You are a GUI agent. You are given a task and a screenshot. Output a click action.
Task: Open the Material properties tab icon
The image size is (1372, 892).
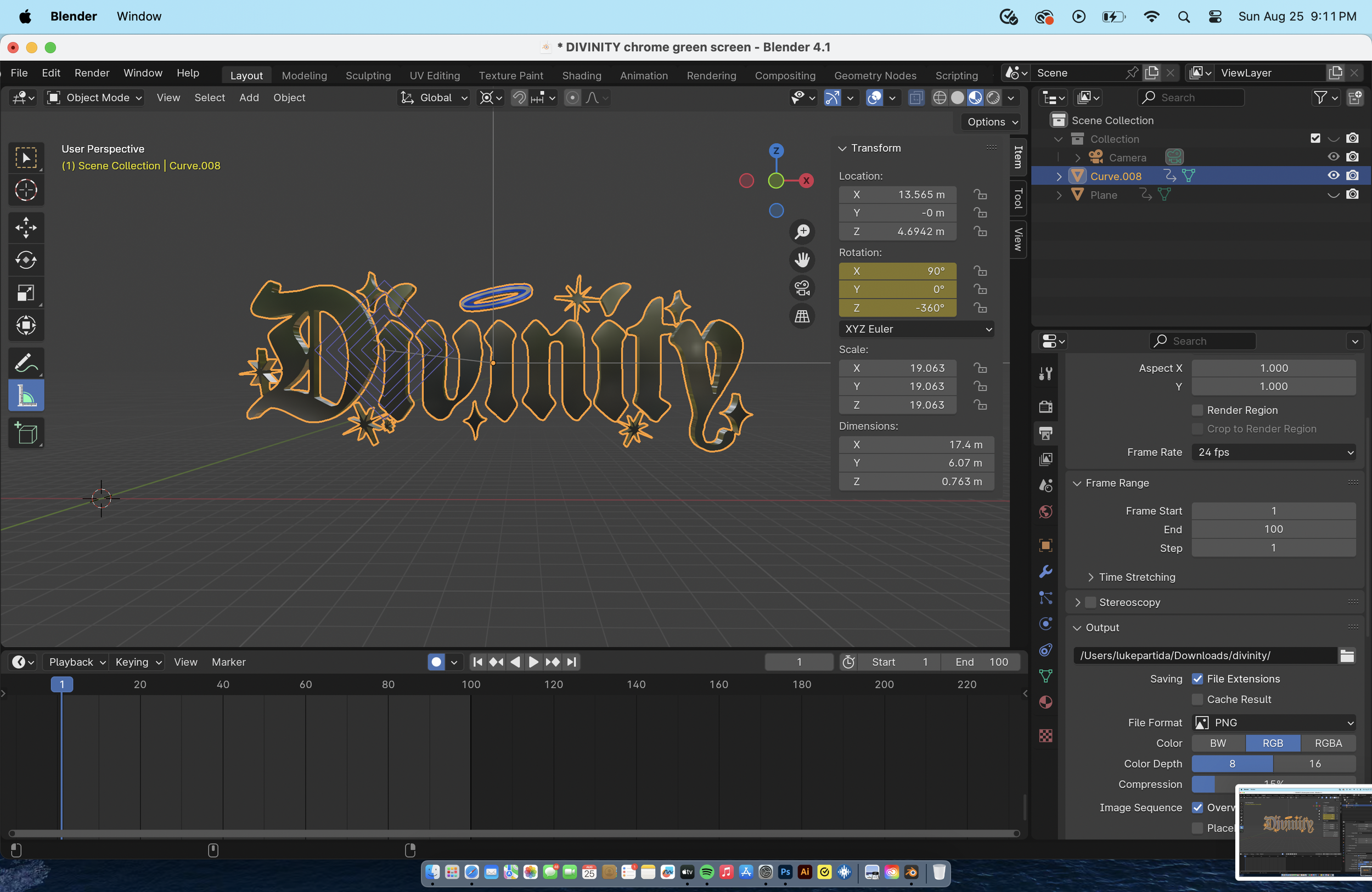pyautogui.click(x=1045, y=702)
